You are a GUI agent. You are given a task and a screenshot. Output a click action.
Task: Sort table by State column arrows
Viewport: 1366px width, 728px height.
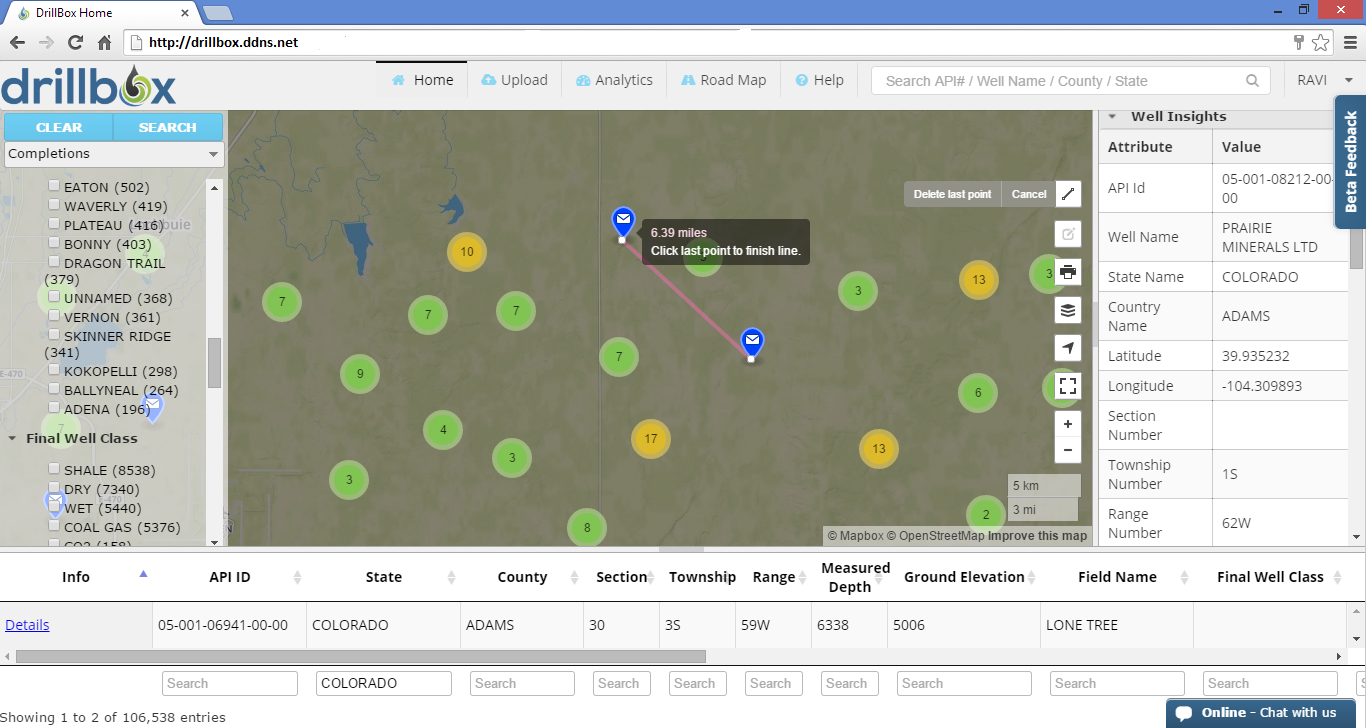[x=451, y=577]
